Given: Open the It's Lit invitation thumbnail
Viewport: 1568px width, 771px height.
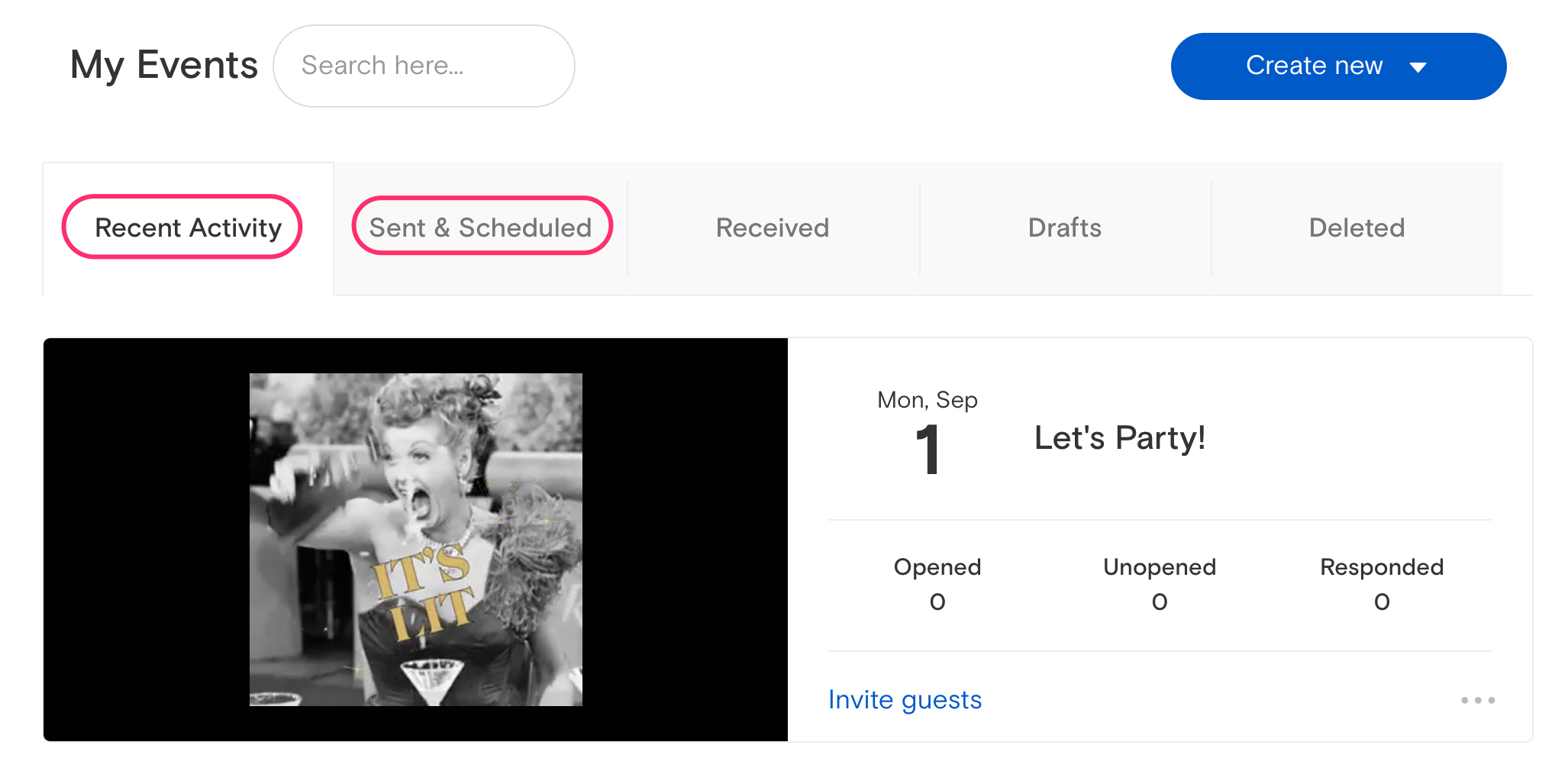Looking at the screenshot, I should pyautogui.click(x=416, y=540).
